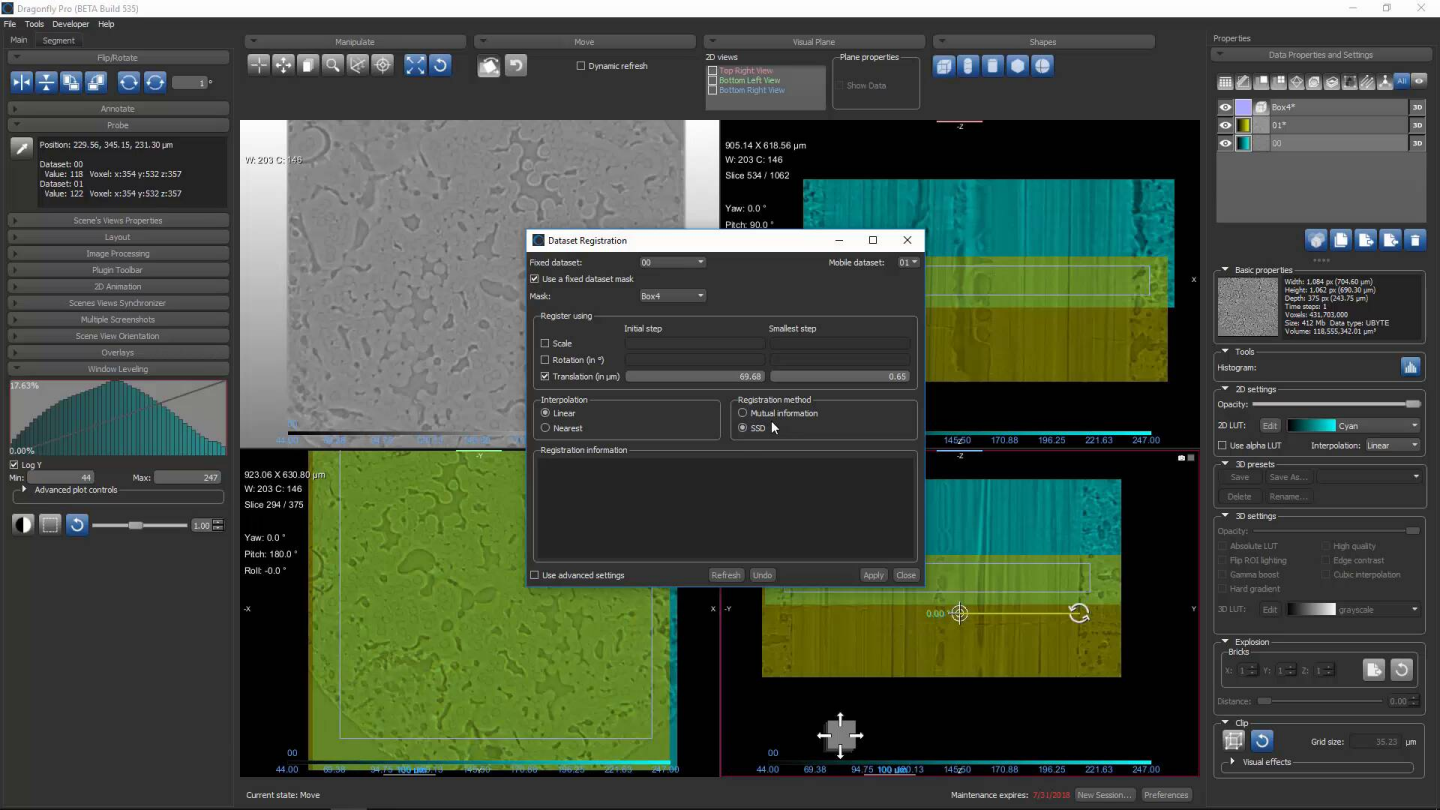This screenshot has width=1440, height=810.
Task: Check the Scale option under Register using
Action: point(545,343)
